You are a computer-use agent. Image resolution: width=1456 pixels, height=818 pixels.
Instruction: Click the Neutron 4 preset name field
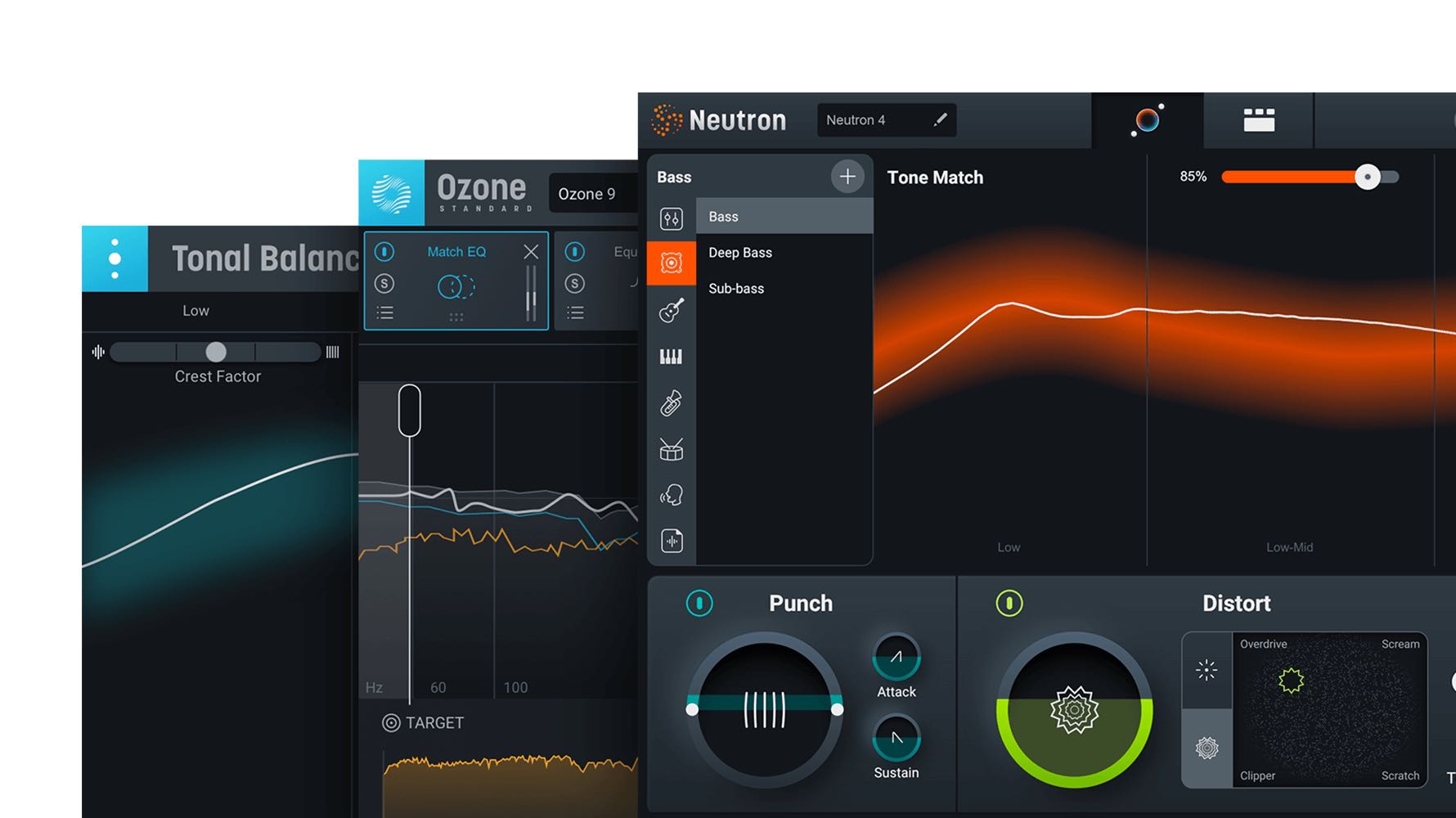pyautogui.click(x=887, y=120)
